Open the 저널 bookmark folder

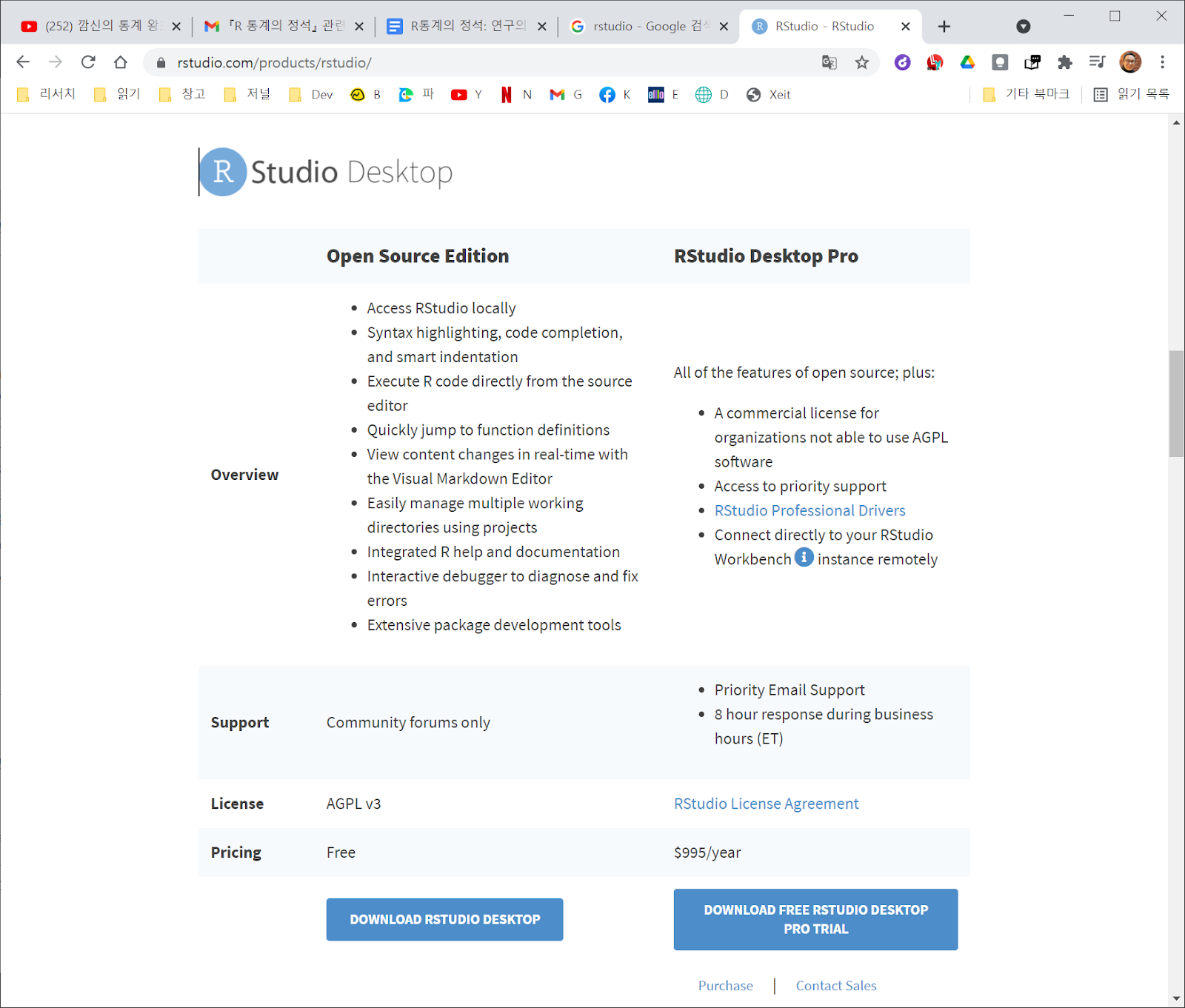(x=248, y=95)
